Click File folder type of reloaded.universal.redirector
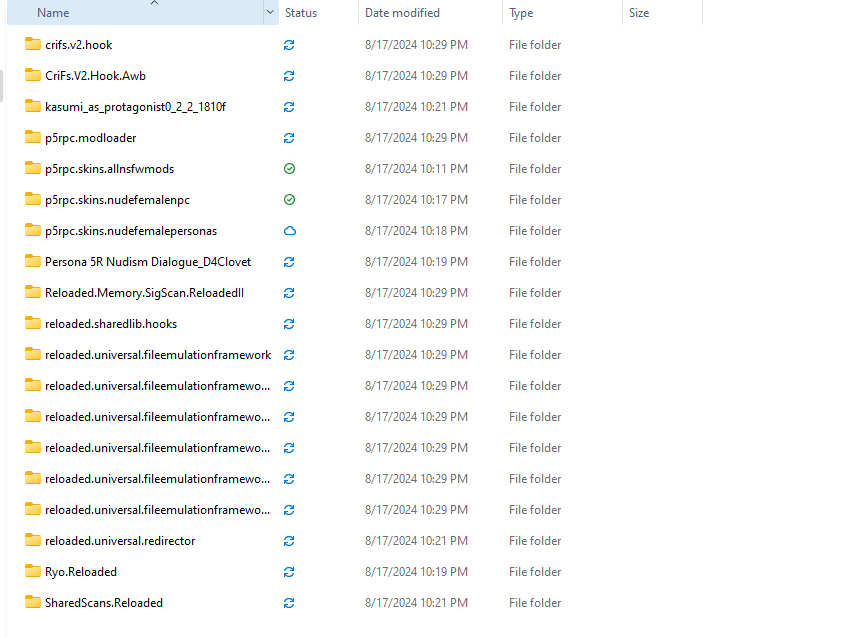The image size is (853, 638). click(x=535, y=541)
